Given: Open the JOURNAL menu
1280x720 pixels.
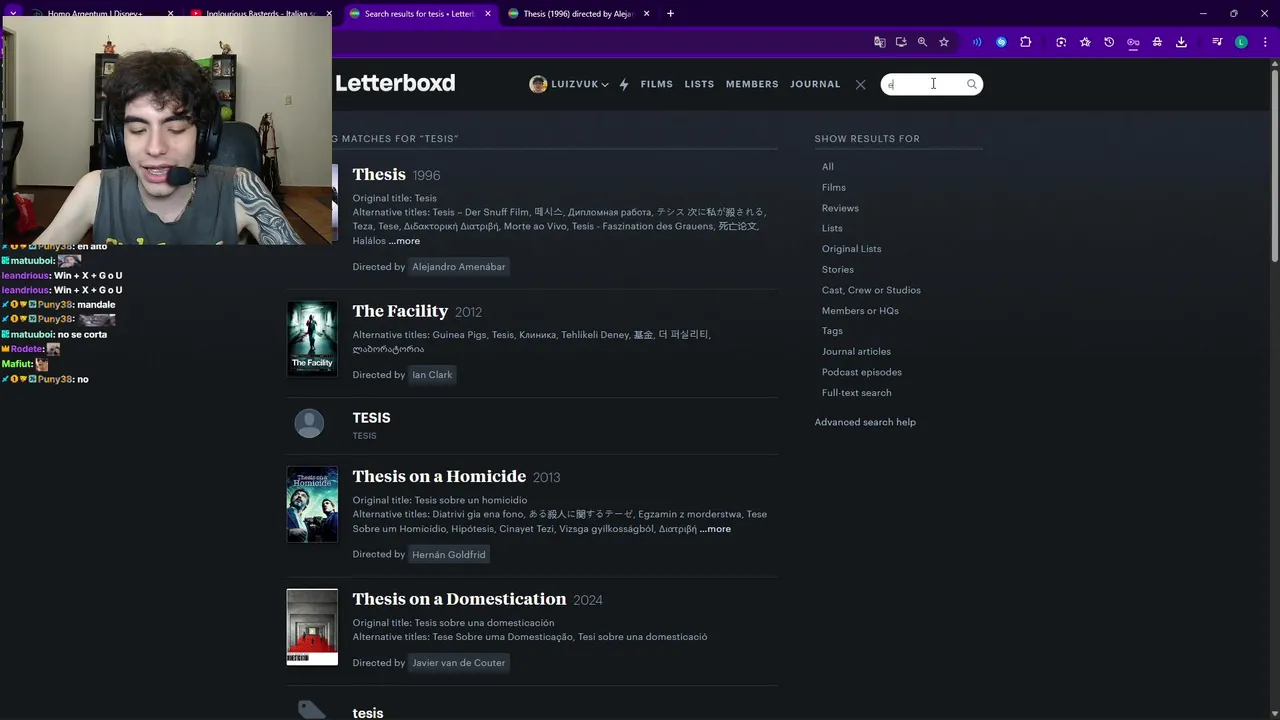Looking at the screenshot, I should coord(815,84).
